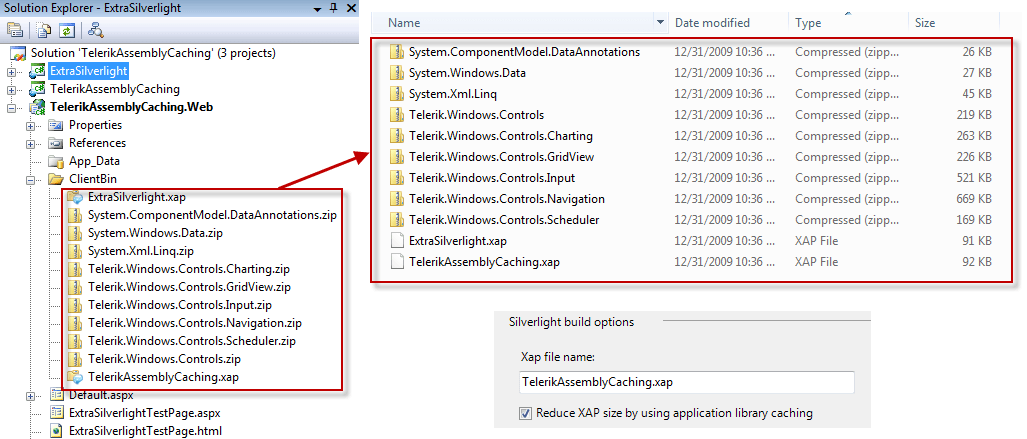
Task: Open Solution Explorer window position dropdown
Action: pos(318,9)
